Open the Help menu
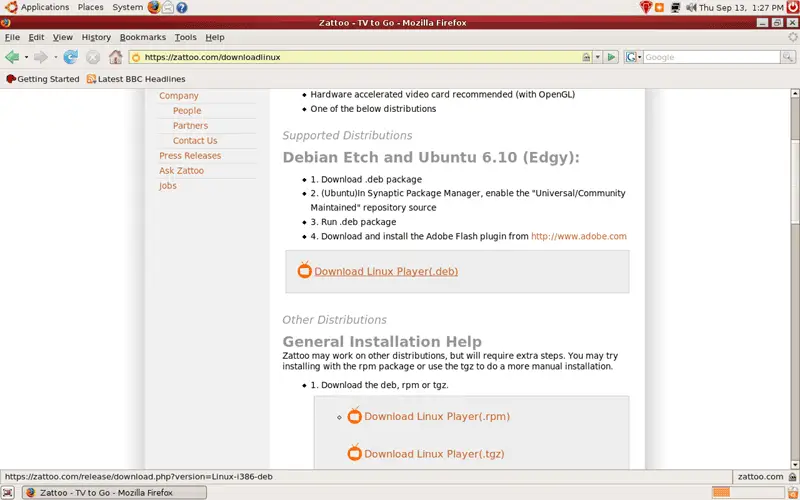The height and width of the screenshot is (500, 800). point(215,37)
